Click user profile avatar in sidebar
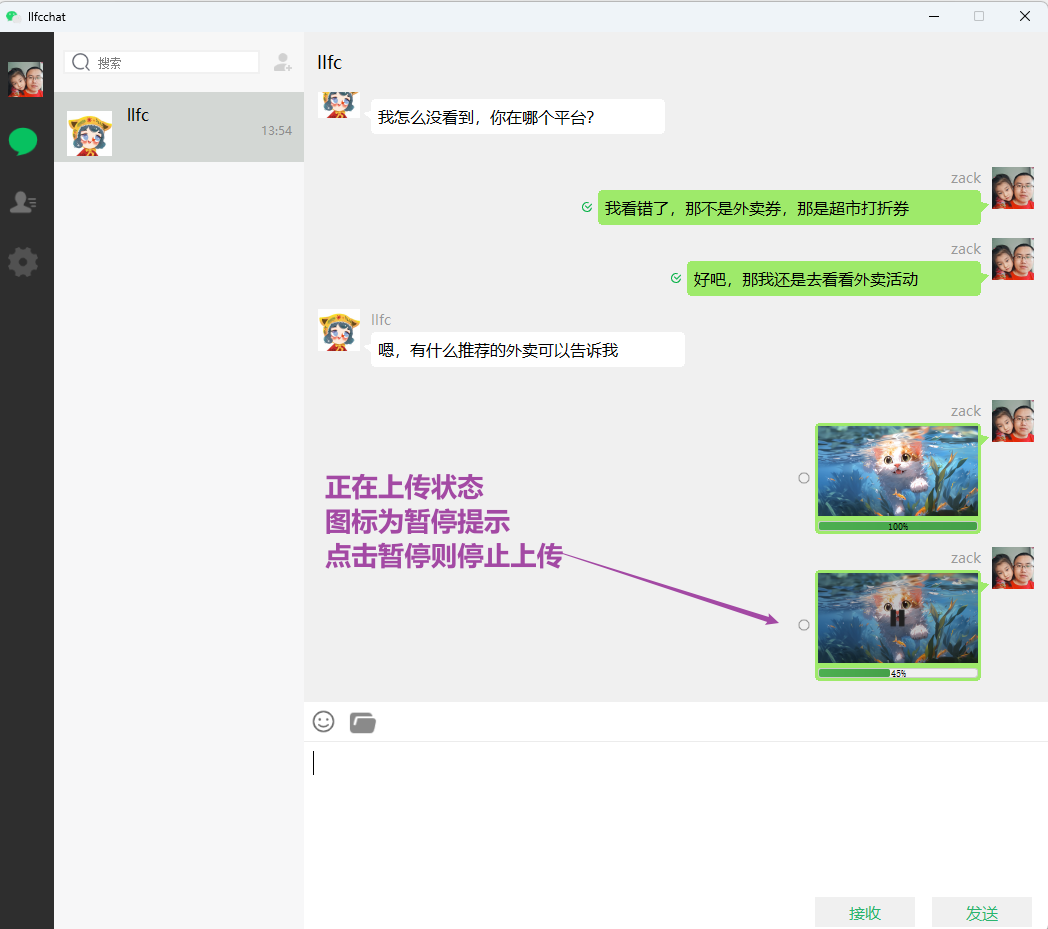 (x=25, y=79)
